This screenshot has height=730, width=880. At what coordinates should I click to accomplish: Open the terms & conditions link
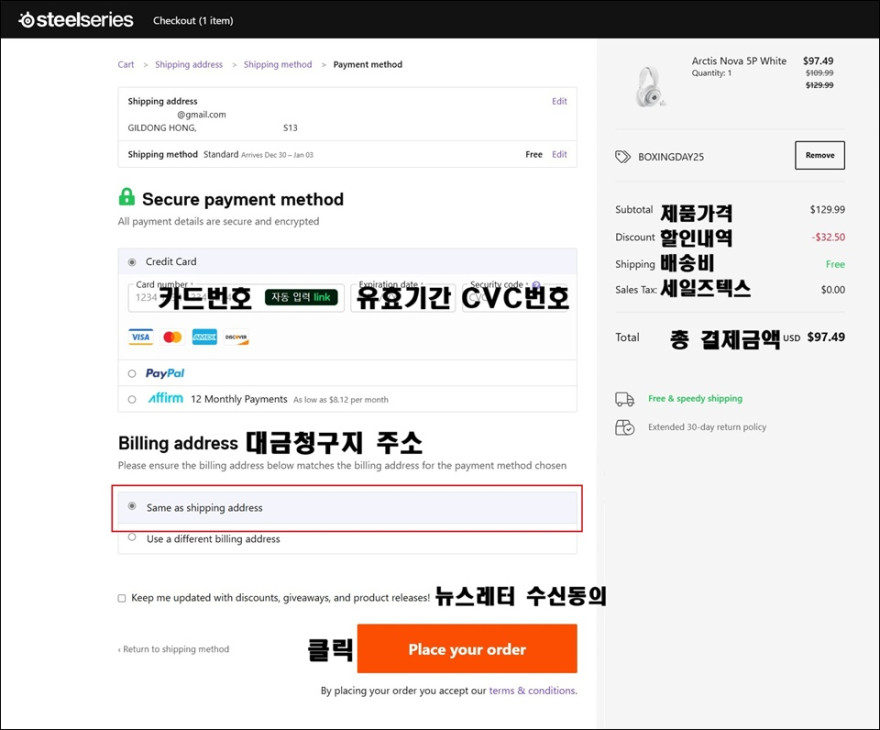[532, 691]
